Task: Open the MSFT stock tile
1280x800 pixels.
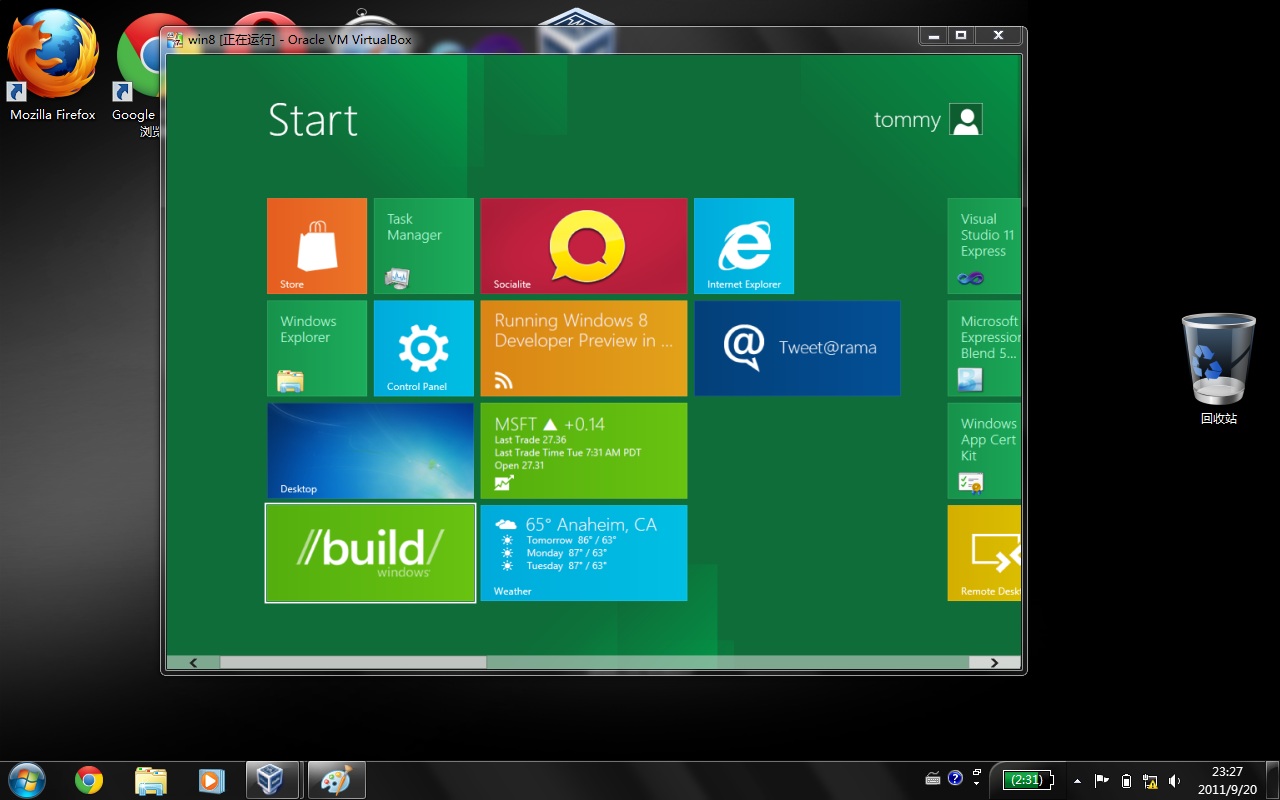Action: click(x=583, y=450)
